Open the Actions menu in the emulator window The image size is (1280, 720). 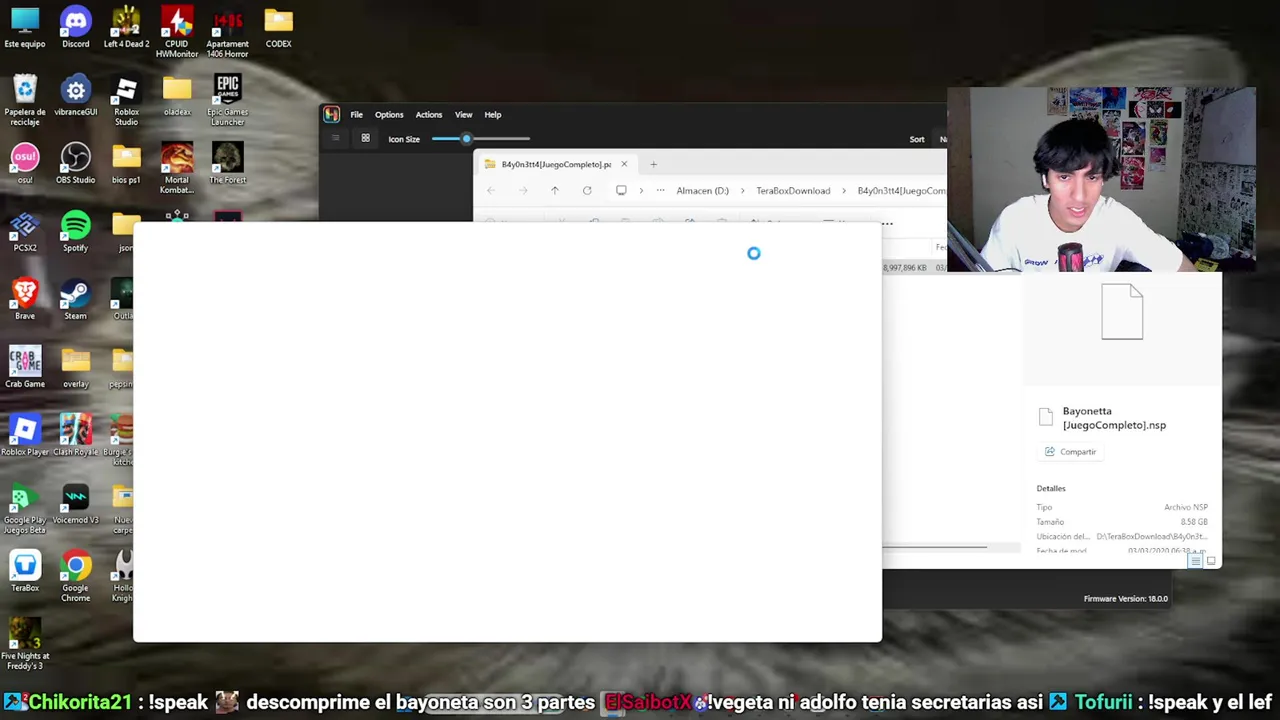point(428,114)
